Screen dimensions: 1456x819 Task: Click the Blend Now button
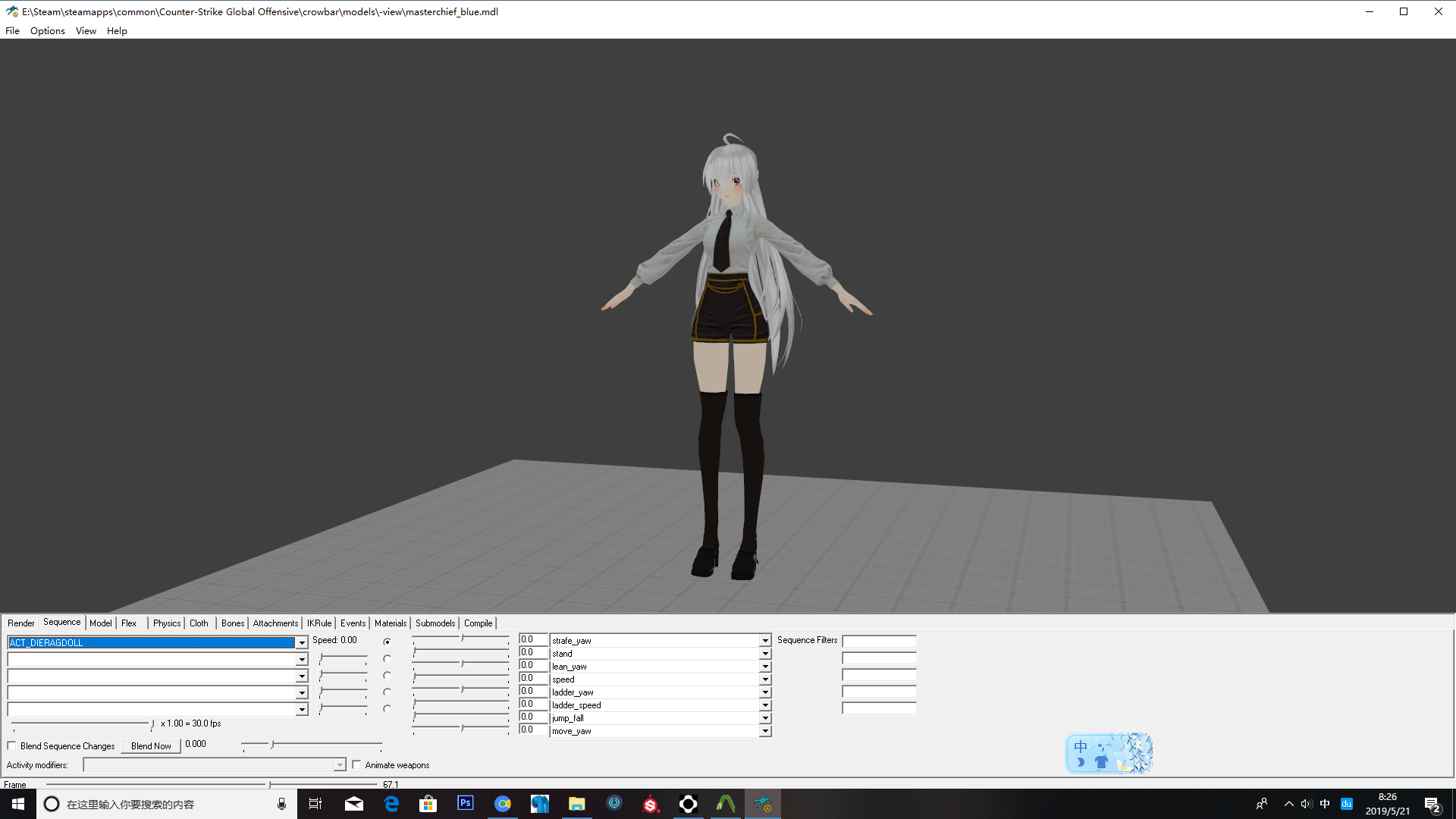(x=151, y=746)
